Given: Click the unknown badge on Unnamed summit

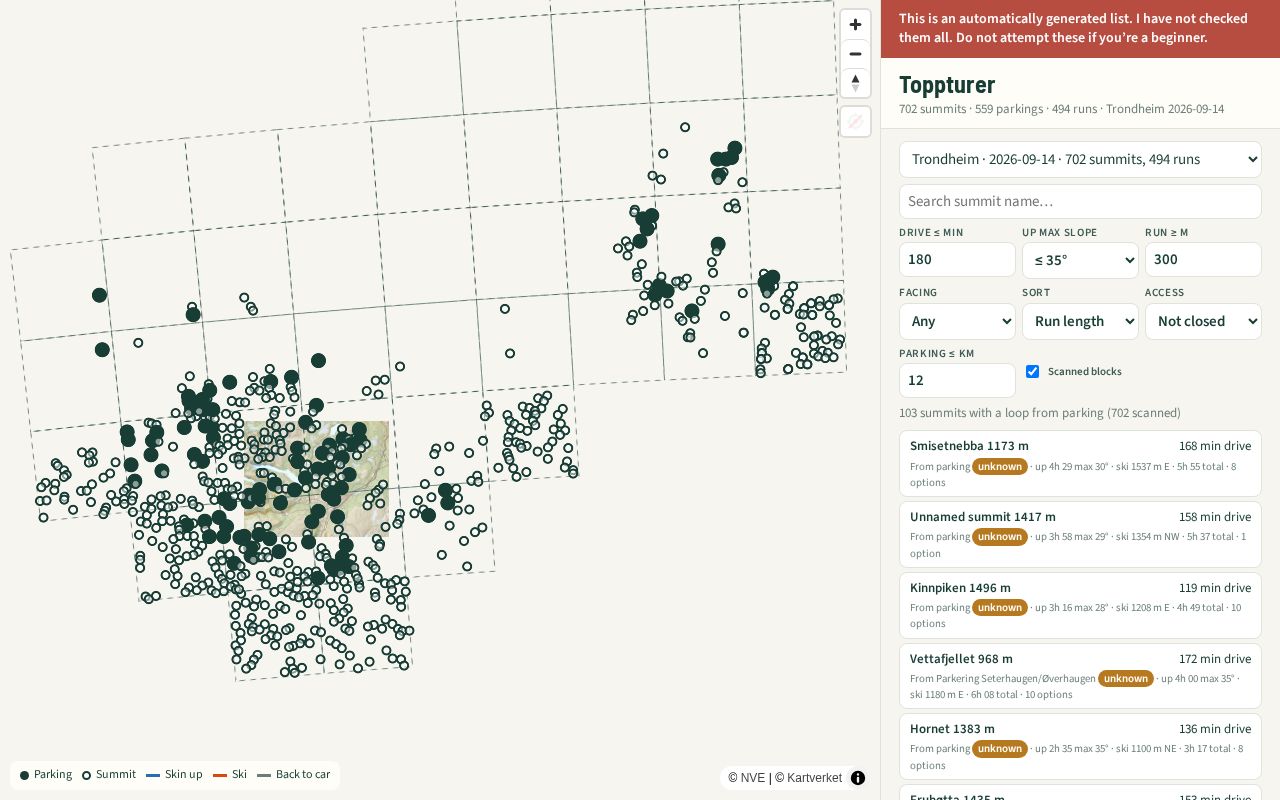Looking at the screenshot, I should [x=1000, y=537].
